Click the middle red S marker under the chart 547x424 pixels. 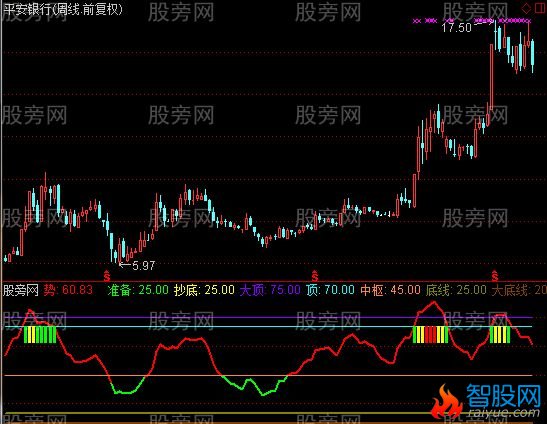(315, 276)
